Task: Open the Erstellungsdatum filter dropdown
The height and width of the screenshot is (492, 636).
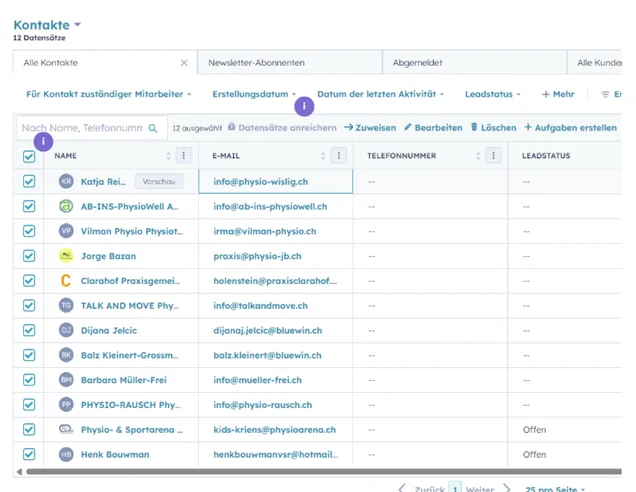Action: coord(254,94)
